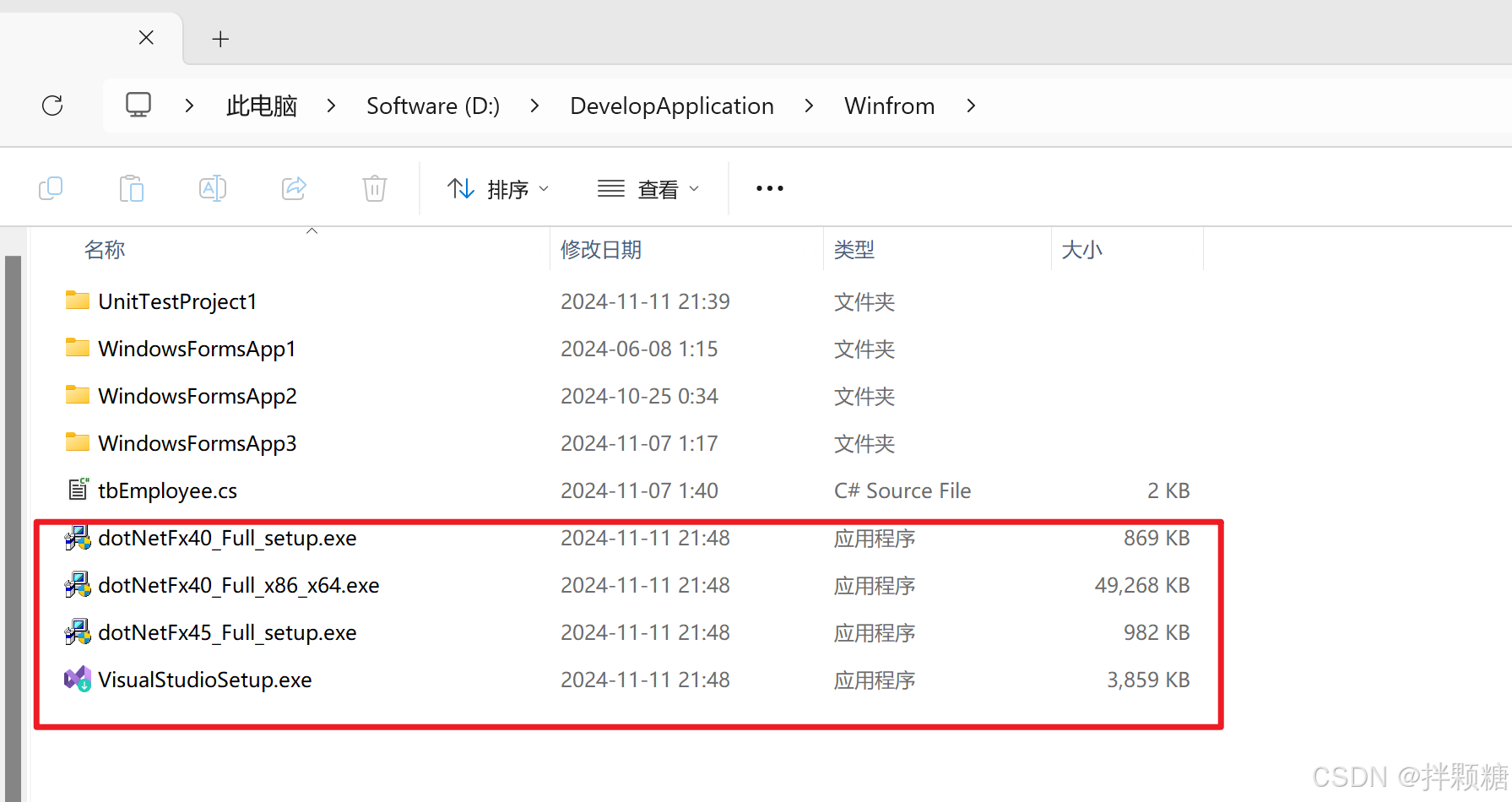Click date 2024-11-11 21:39 cell
Screen dimensions: 1512x802
(x=645, y=301)
